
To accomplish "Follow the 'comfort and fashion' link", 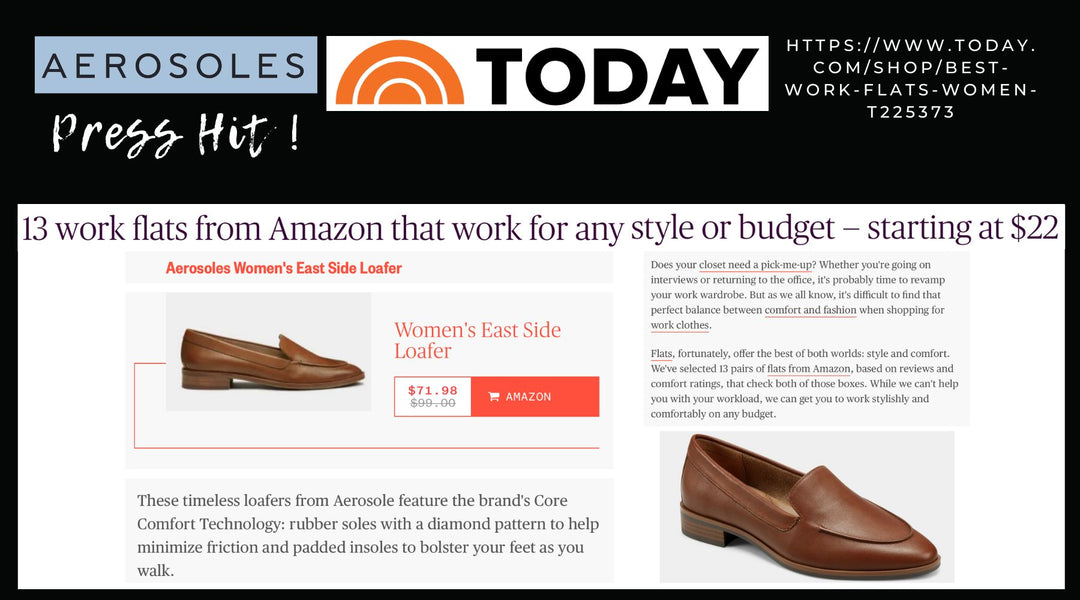I will (811, 310).
